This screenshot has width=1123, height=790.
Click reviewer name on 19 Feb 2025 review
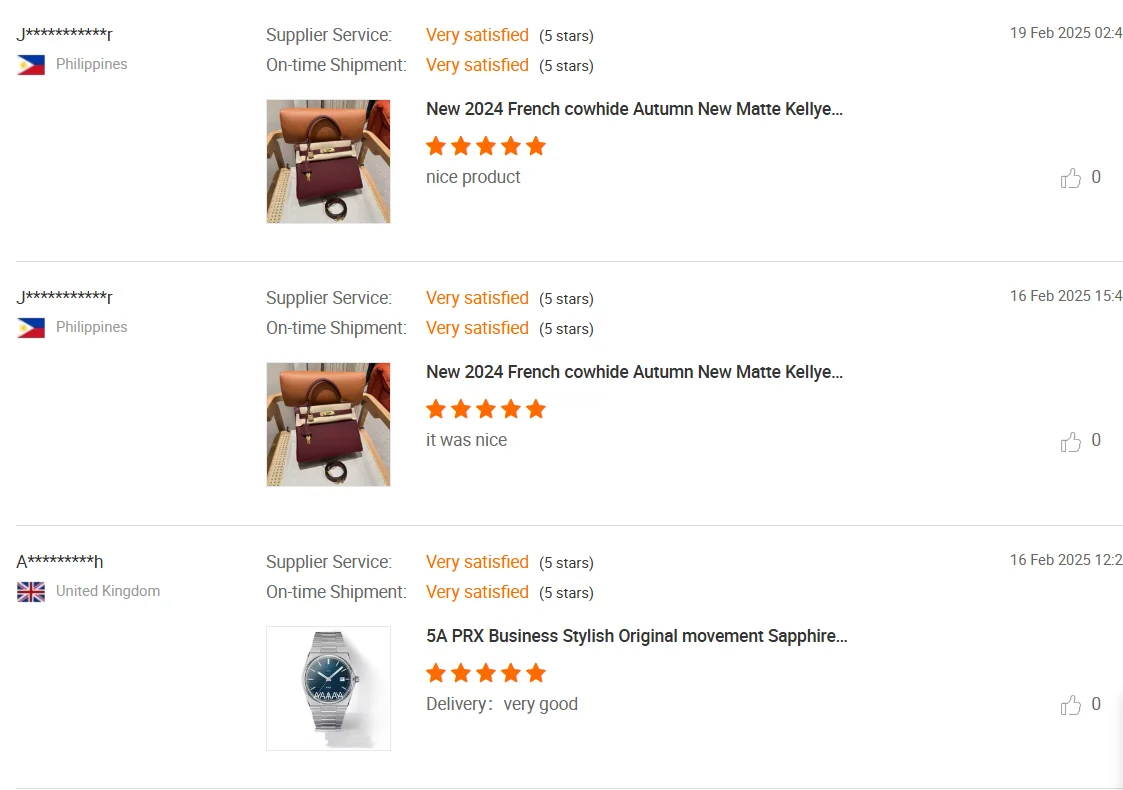[64, 35]
